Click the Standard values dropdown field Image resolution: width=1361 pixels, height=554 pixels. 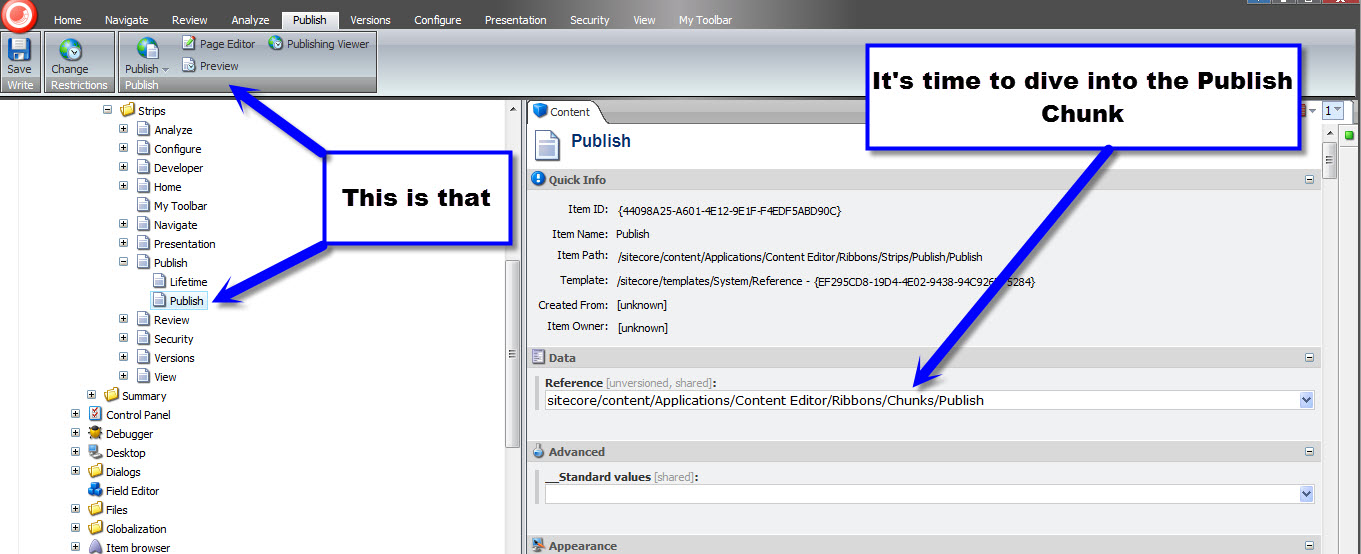click(x=928, y=494)
